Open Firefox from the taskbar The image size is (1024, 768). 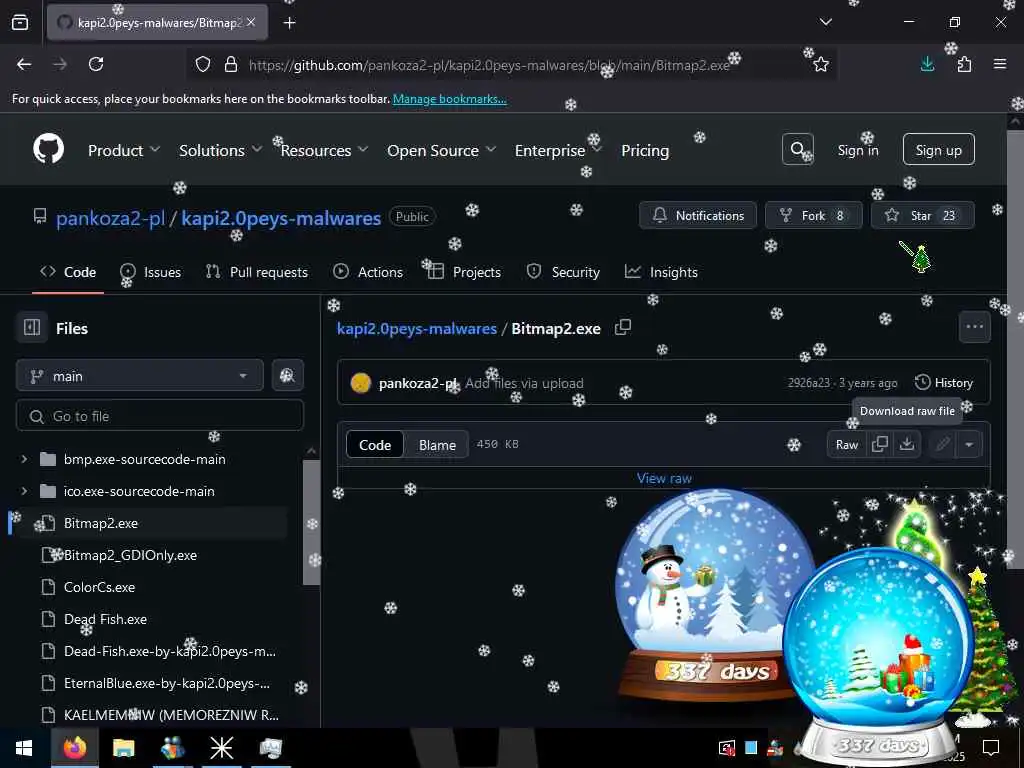pos(74,748)
